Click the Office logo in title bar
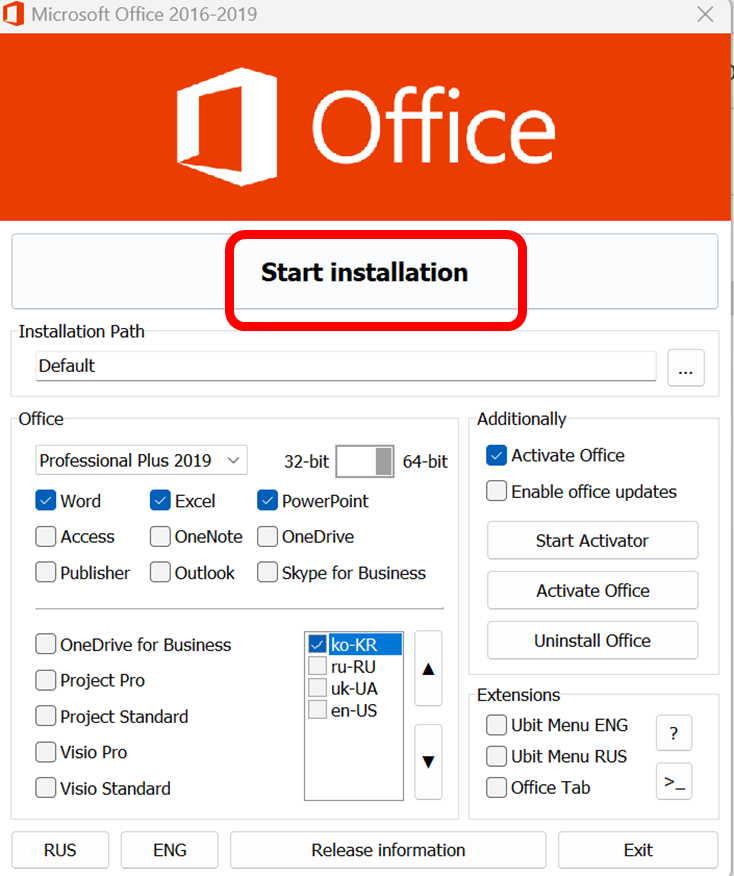This screenshot has width=734, height=876. (x=13, y=14)
